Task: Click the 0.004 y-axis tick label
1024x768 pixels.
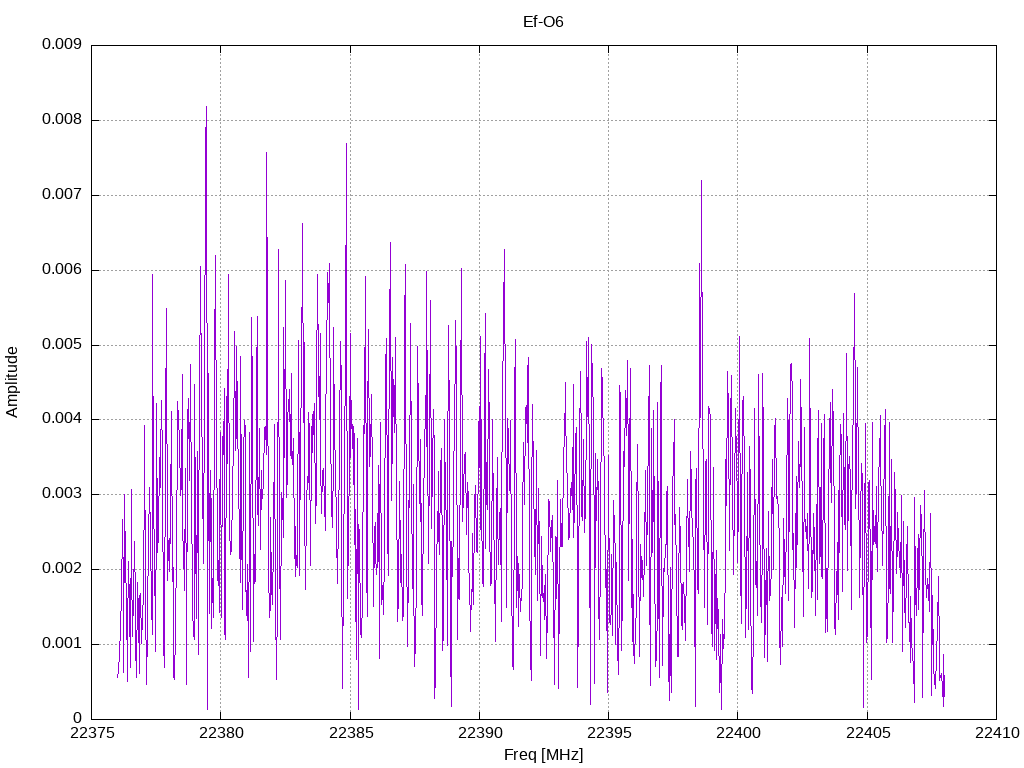Action: [61, 419]
